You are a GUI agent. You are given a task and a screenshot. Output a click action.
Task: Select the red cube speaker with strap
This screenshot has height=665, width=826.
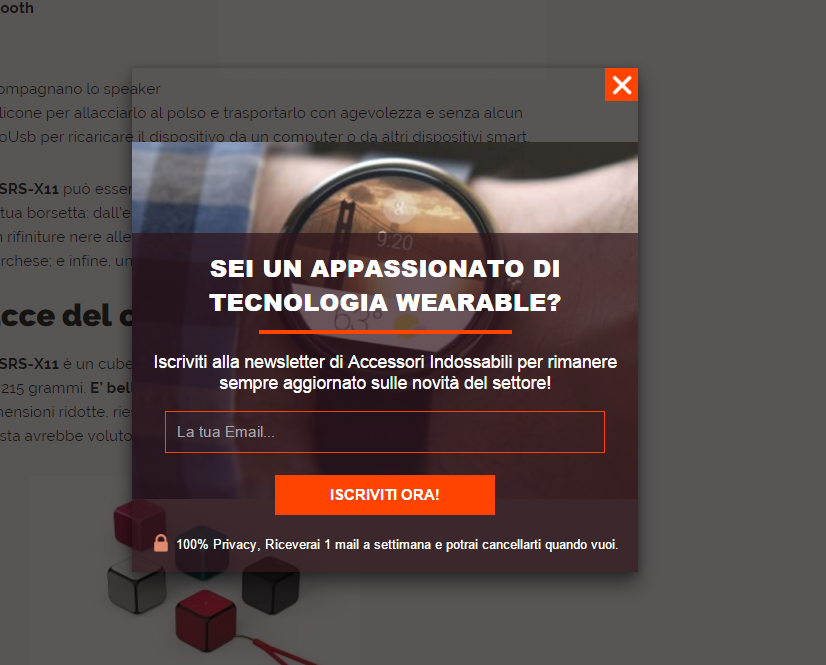point(205,621)
